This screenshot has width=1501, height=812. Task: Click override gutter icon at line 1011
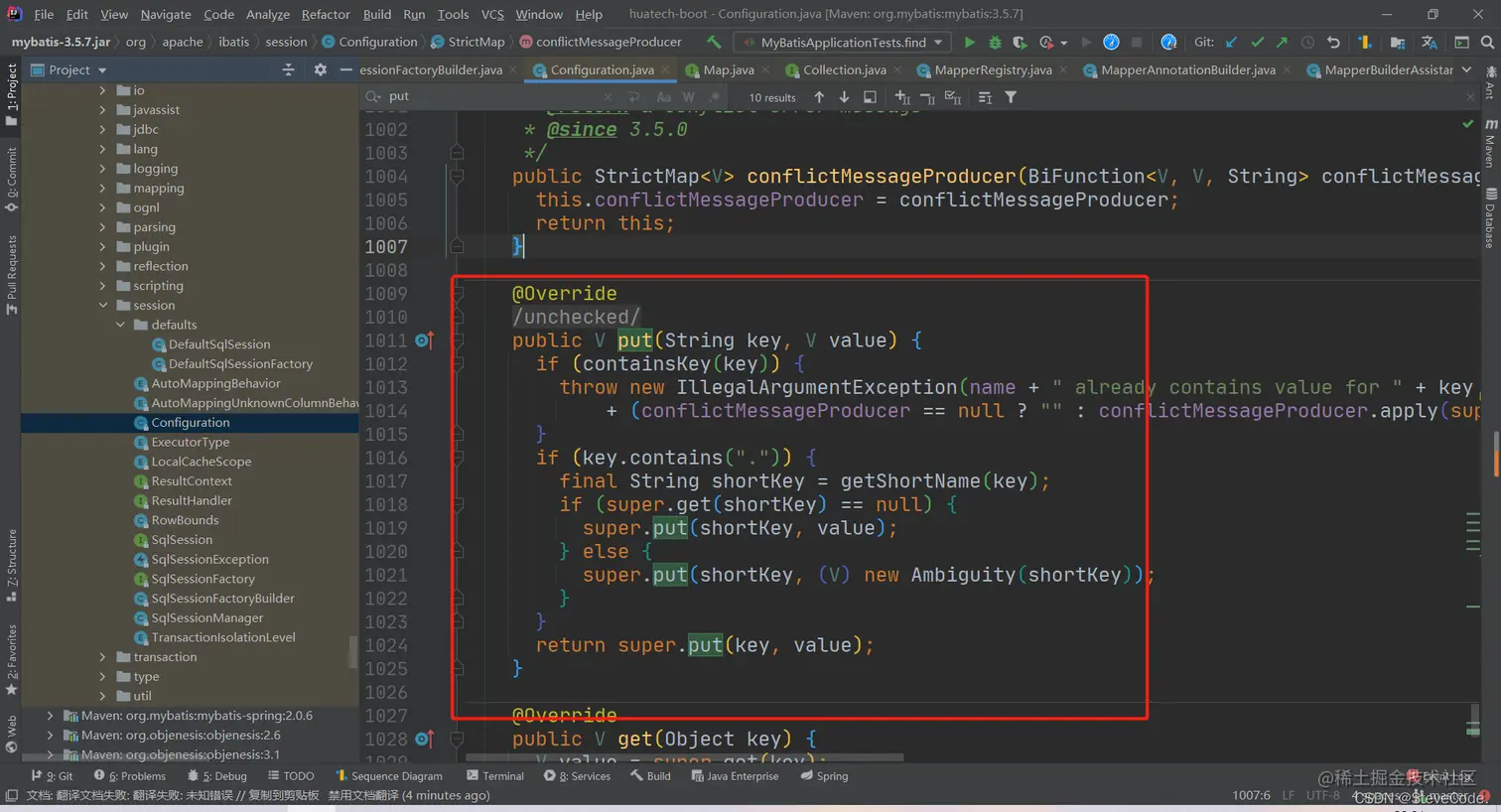click(424, 340)
